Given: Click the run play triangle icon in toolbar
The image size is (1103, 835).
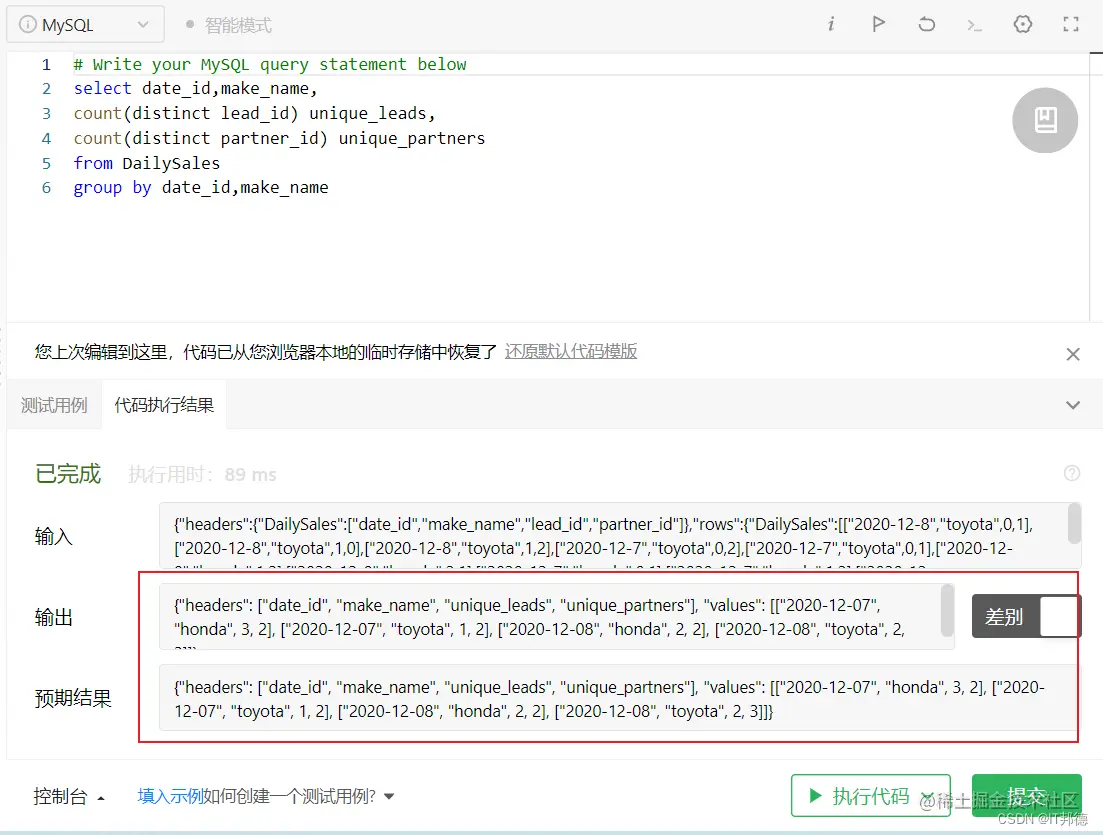Looking at the screenshot, I should 878,25.
